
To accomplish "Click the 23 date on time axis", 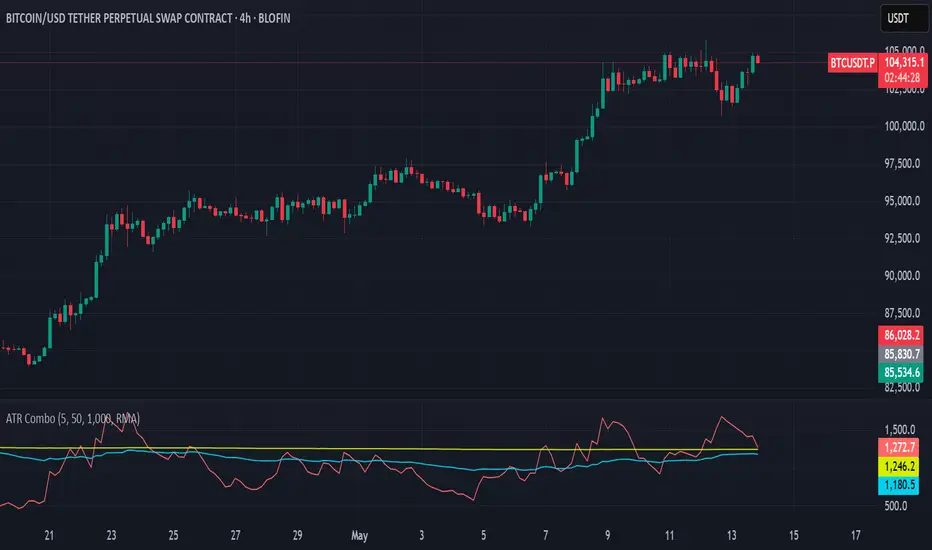I will coord(111,536).
